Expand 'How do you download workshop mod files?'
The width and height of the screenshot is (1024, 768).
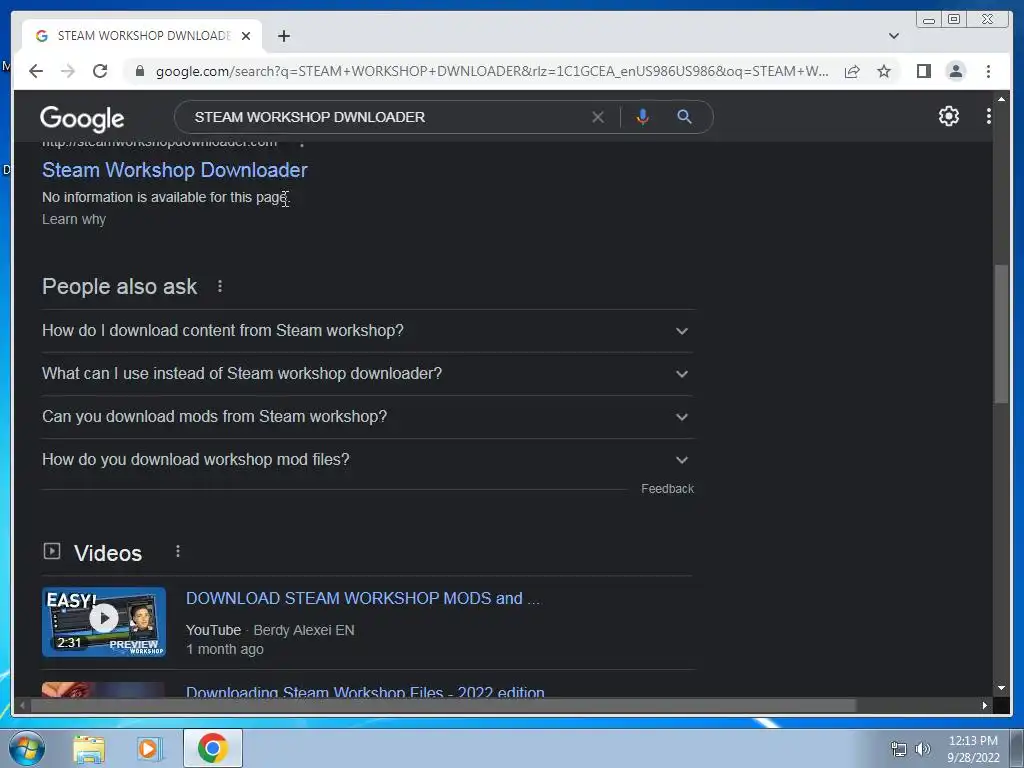[368, 460]
